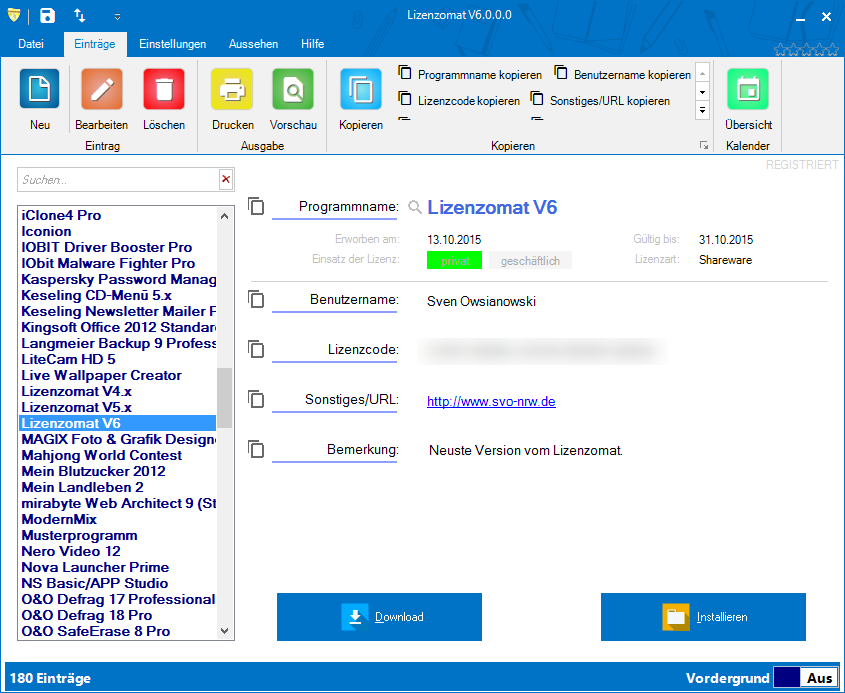Open the Hilfe tab

[x=313, y=44]
